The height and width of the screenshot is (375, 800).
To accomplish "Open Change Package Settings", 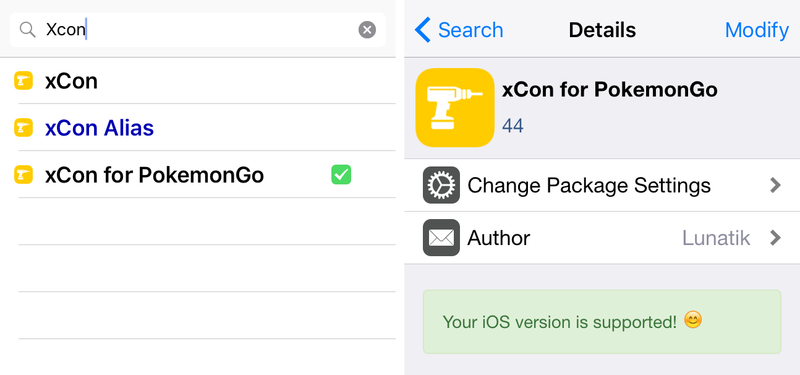I will [x=602, y=185].
